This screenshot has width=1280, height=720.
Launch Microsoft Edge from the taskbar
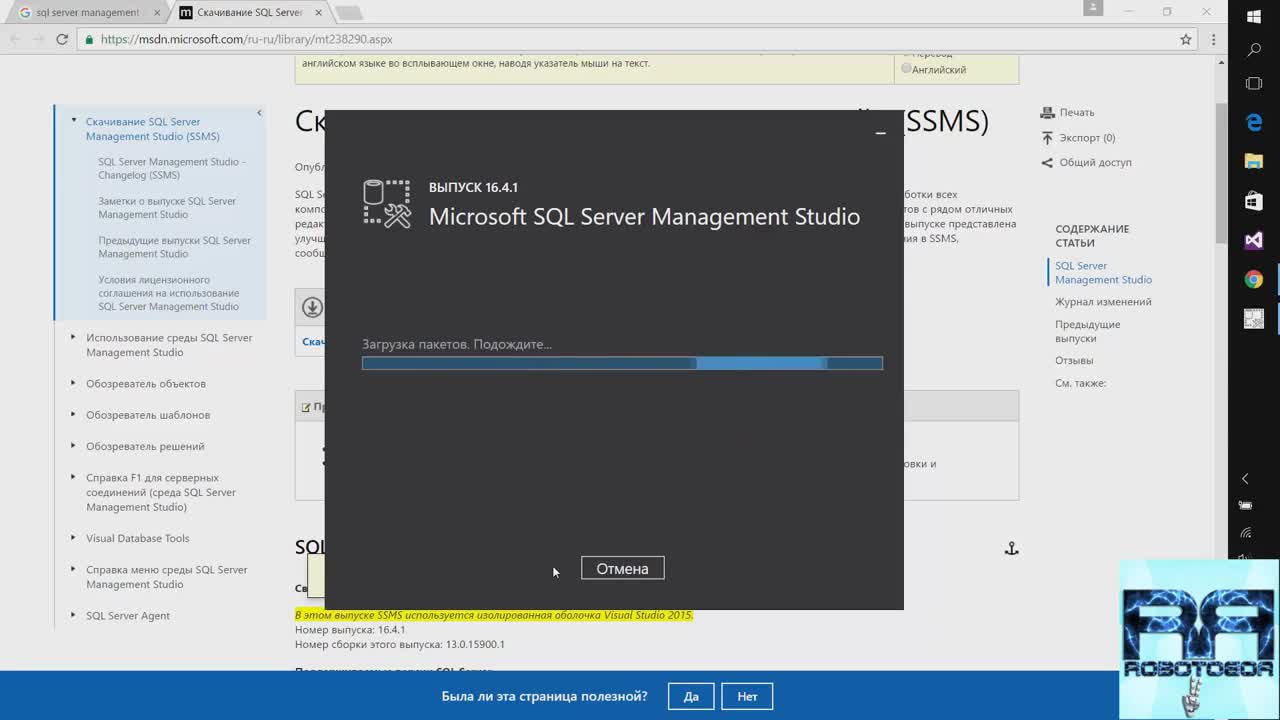(x=1254, y=122)
